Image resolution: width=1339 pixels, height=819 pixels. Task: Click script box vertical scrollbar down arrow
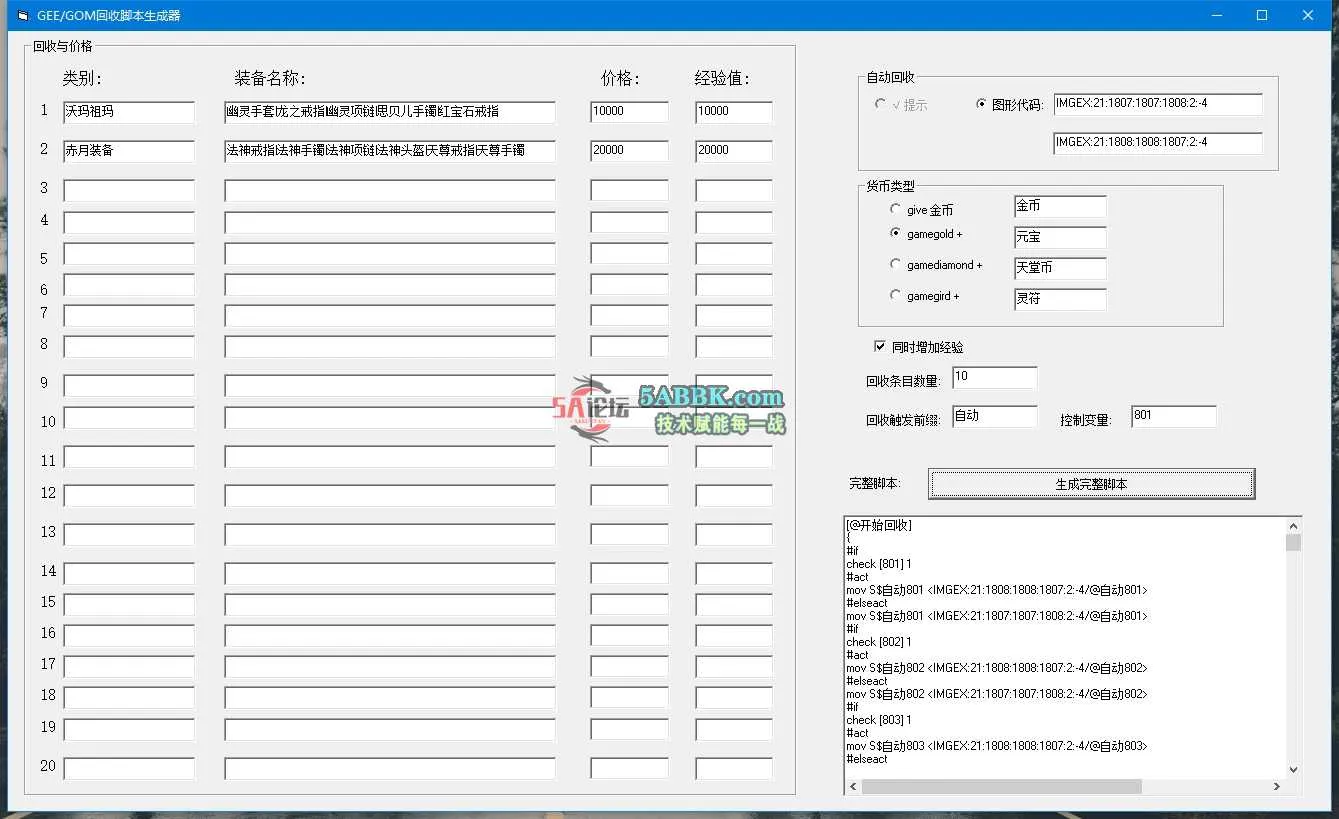click(1293, 769)
